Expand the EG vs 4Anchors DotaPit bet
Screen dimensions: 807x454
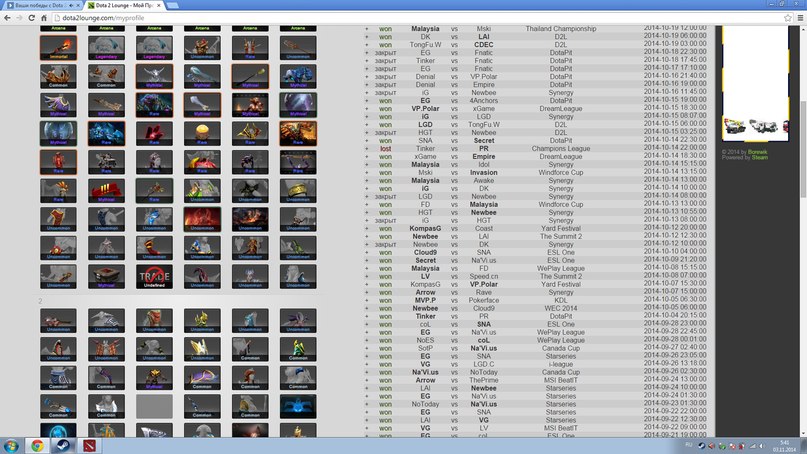point(367,101)
